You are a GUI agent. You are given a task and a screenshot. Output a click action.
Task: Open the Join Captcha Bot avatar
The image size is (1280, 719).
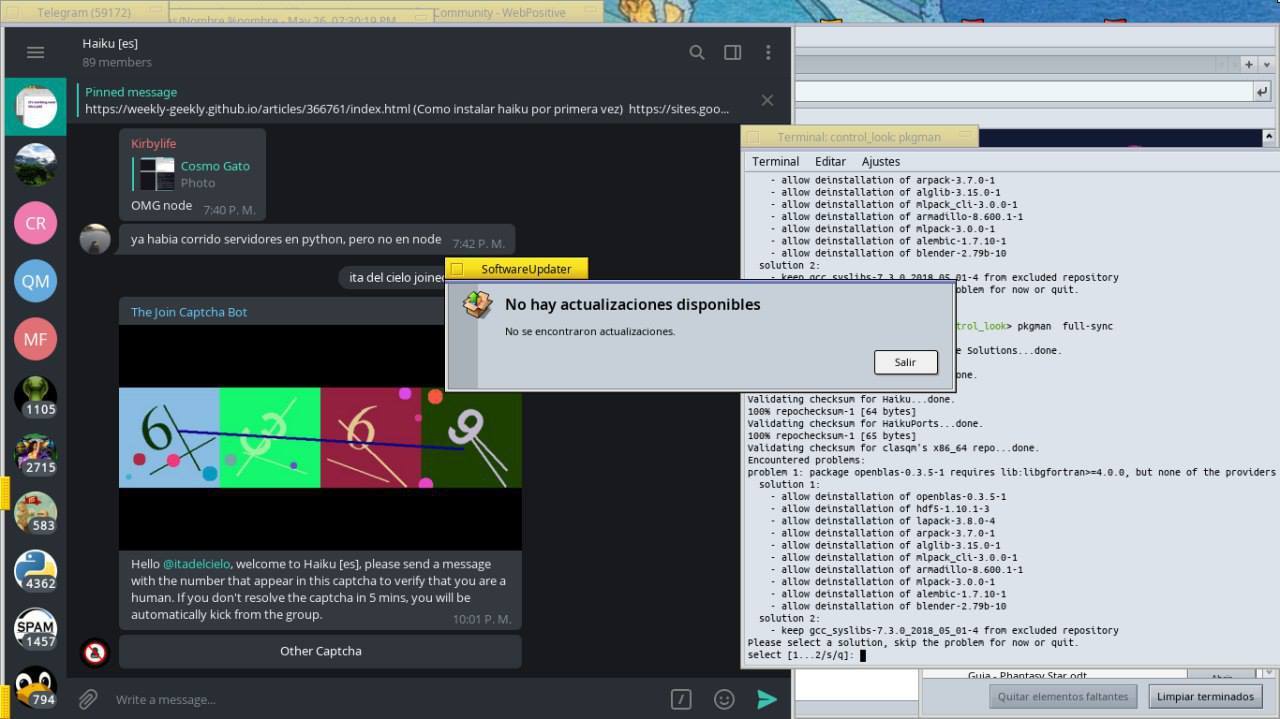tap(95, 653)
